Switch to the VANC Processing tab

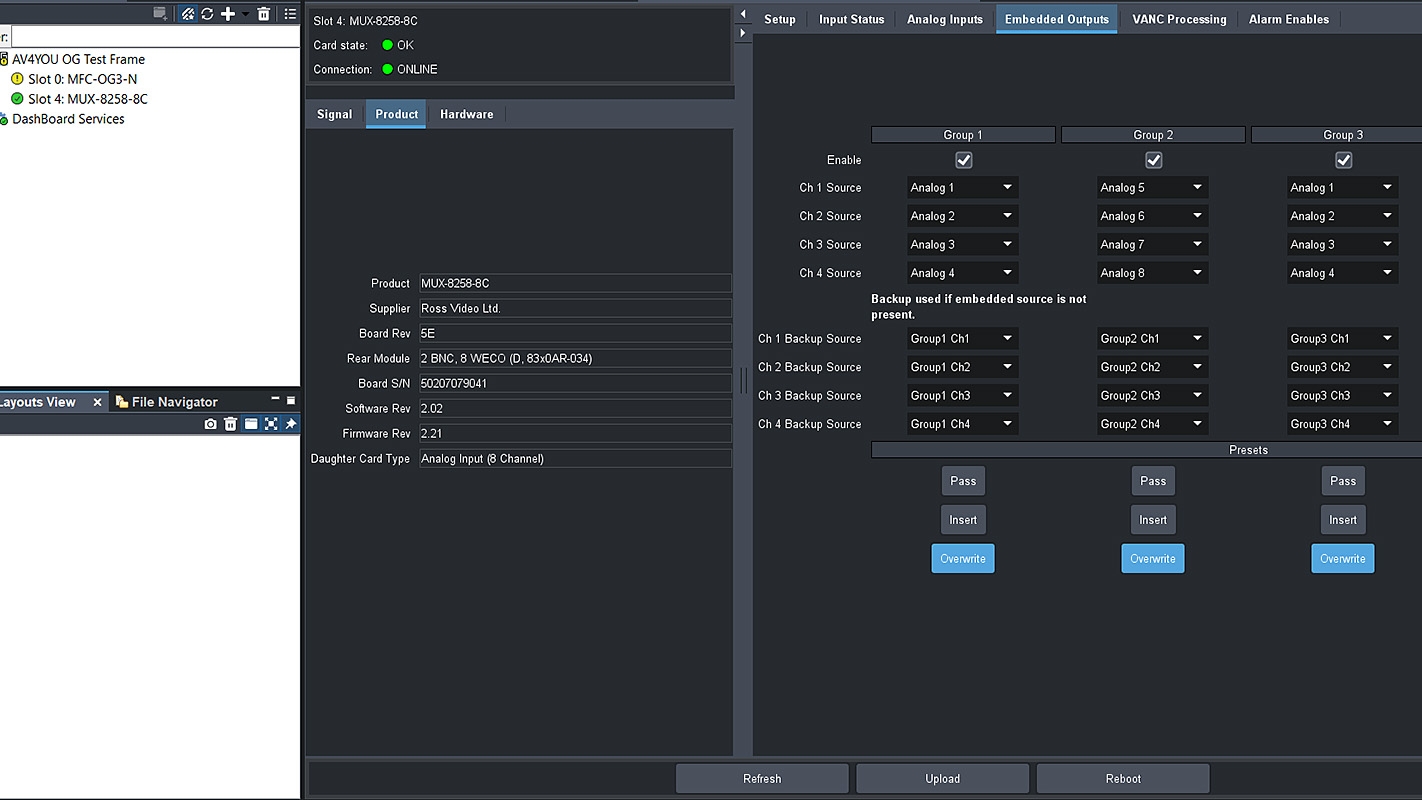click(1179, 19)
